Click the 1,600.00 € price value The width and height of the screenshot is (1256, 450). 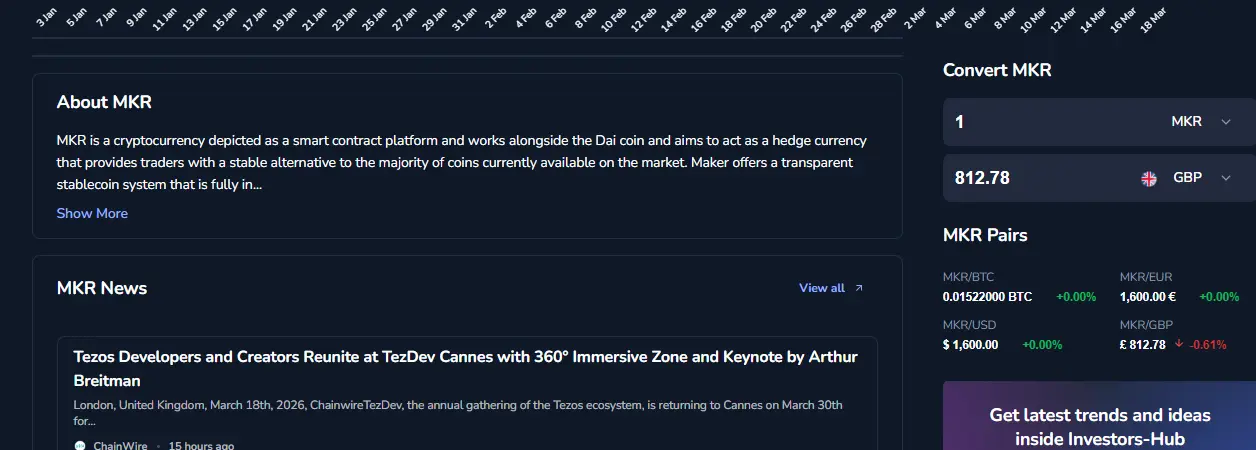pos(1148,297)
